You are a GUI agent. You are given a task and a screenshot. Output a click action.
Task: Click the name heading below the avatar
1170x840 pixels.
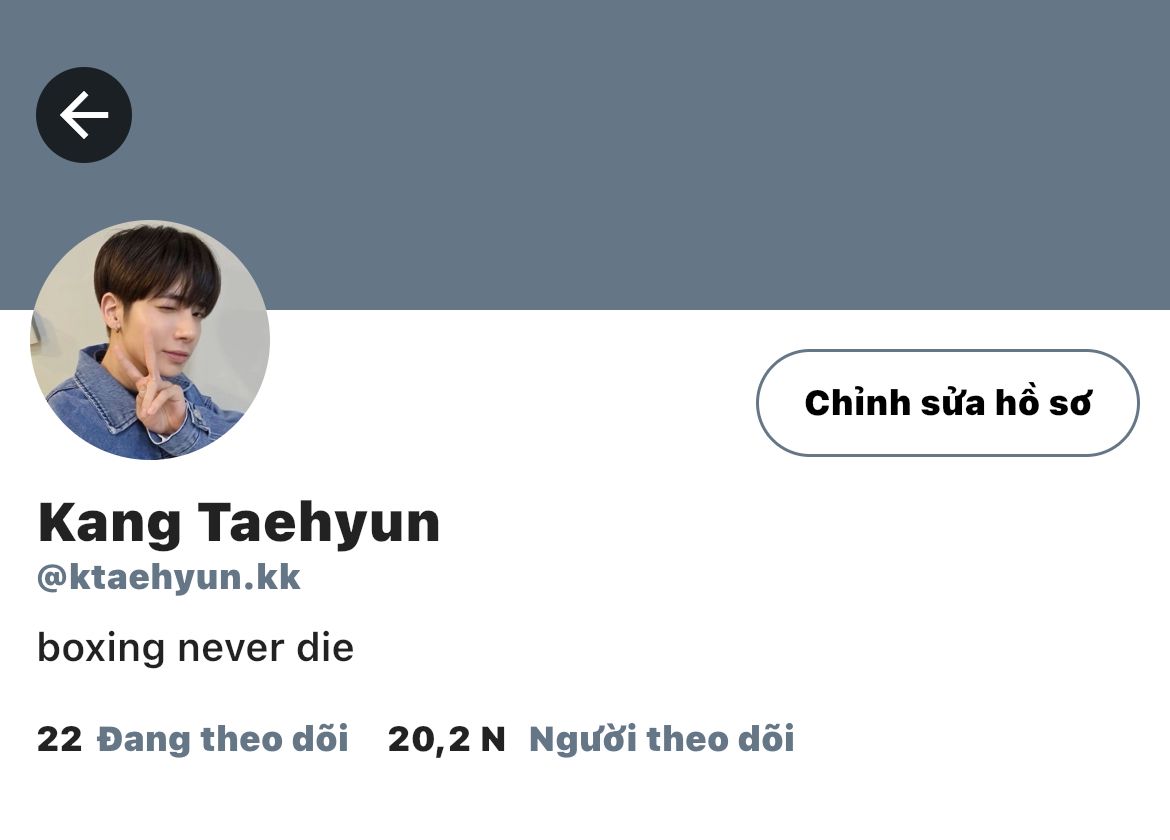click(239, 523)
